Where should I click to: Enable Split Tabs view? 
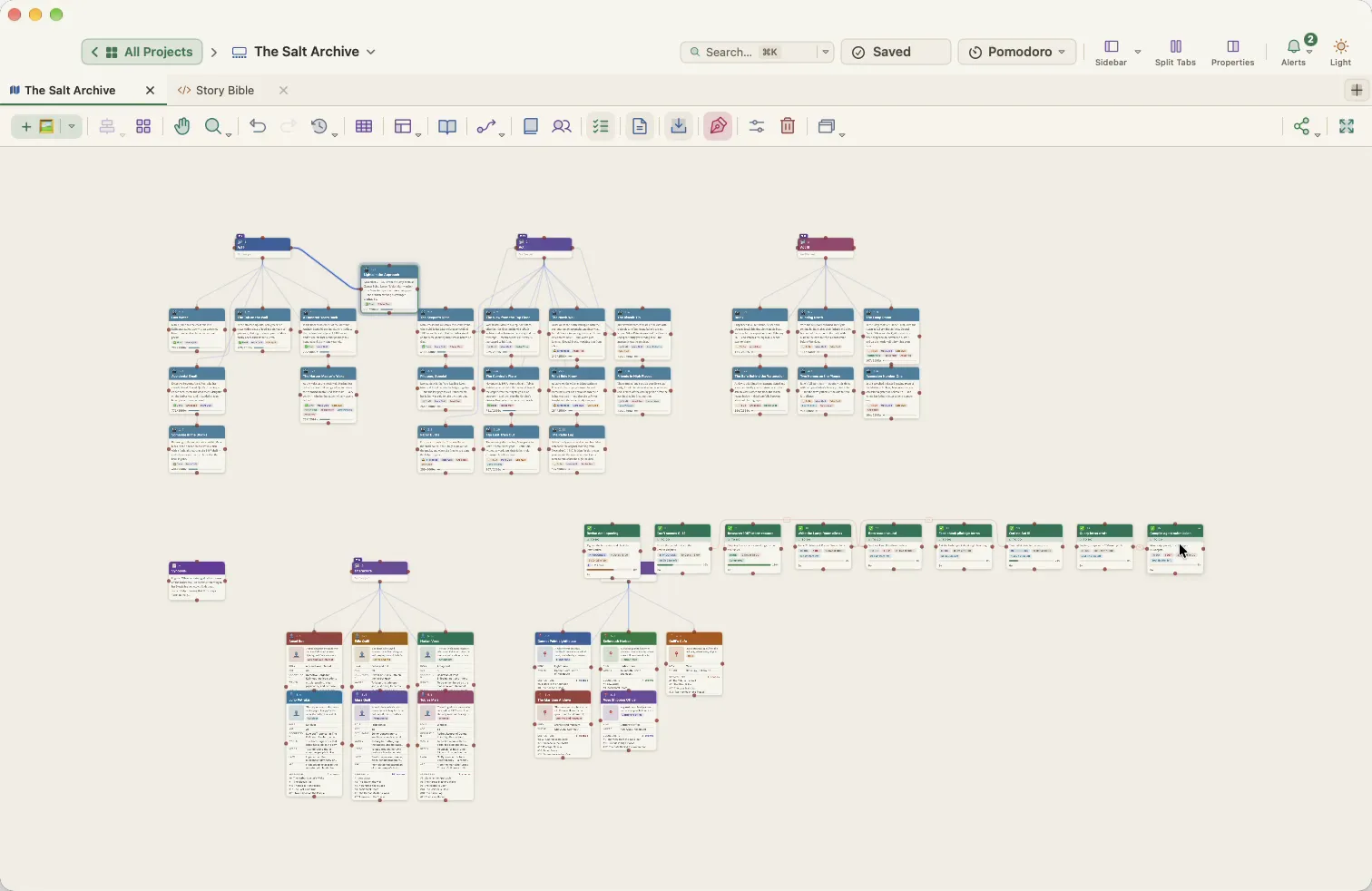point(1175,53)
